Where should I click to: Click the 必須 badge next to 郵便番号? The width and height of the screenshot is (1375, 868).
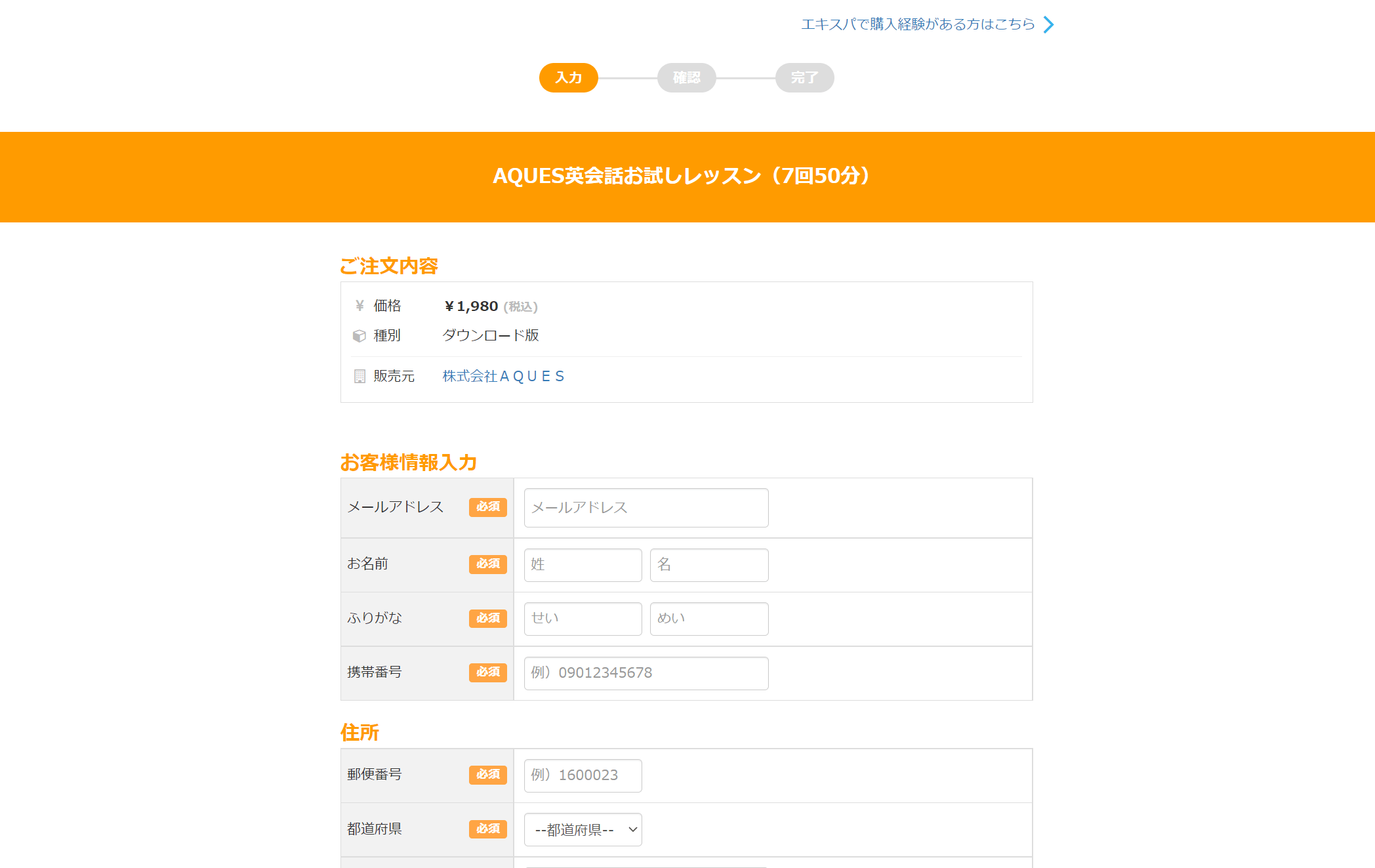pos(487,775)
